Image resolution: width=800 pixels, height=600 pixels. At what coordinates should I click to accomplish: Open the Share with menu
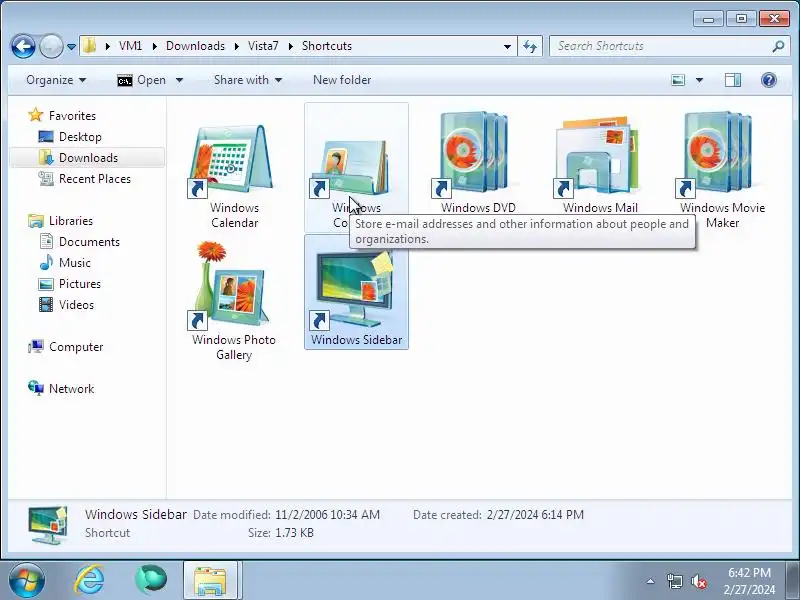pos(247,80)
